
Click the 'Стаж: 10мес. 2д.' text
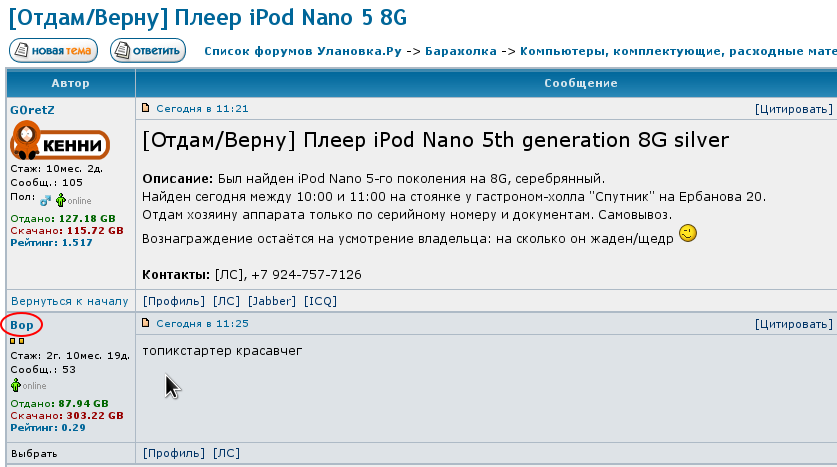click(57, 169)
